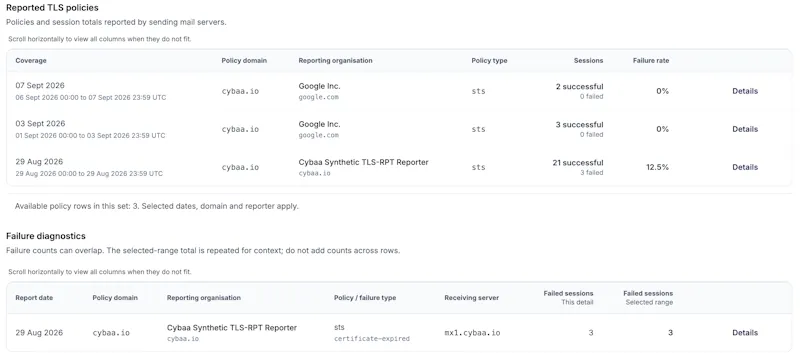Screen dimensions: 800x363
Task: Click Cybaa Synthetic TLS-RPT Reporter in policies table
Action: tap(363, 162)
